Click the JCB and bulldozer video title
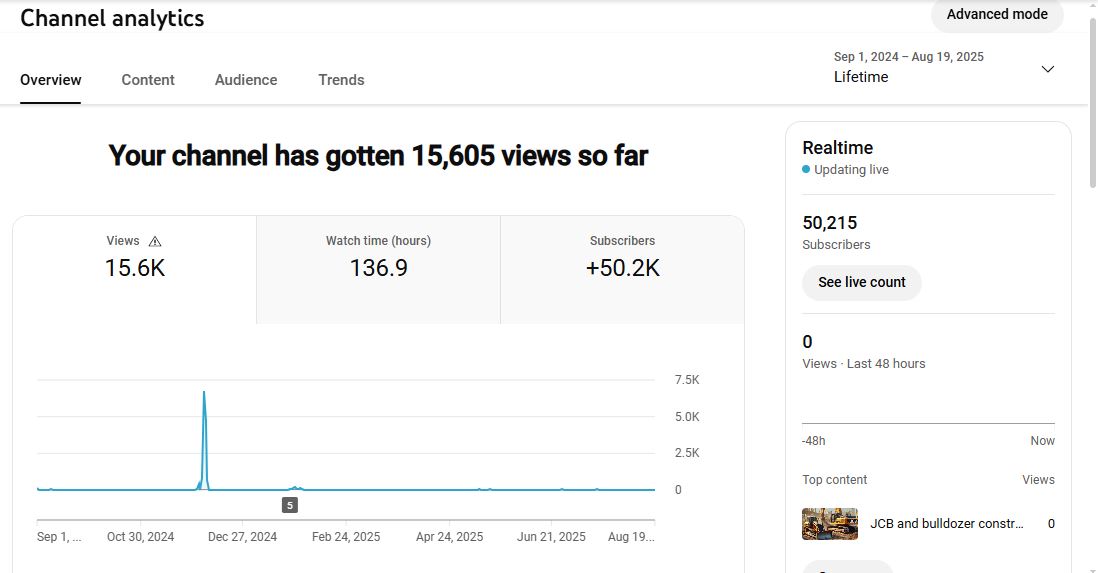 click(946, 523)
